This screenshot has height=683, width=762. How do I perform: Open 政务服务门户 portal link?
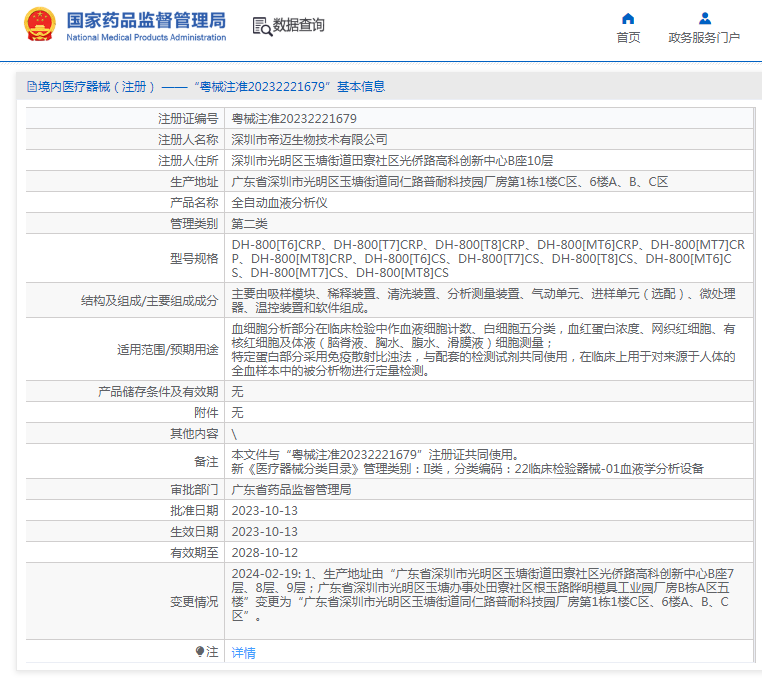[704, 37]
